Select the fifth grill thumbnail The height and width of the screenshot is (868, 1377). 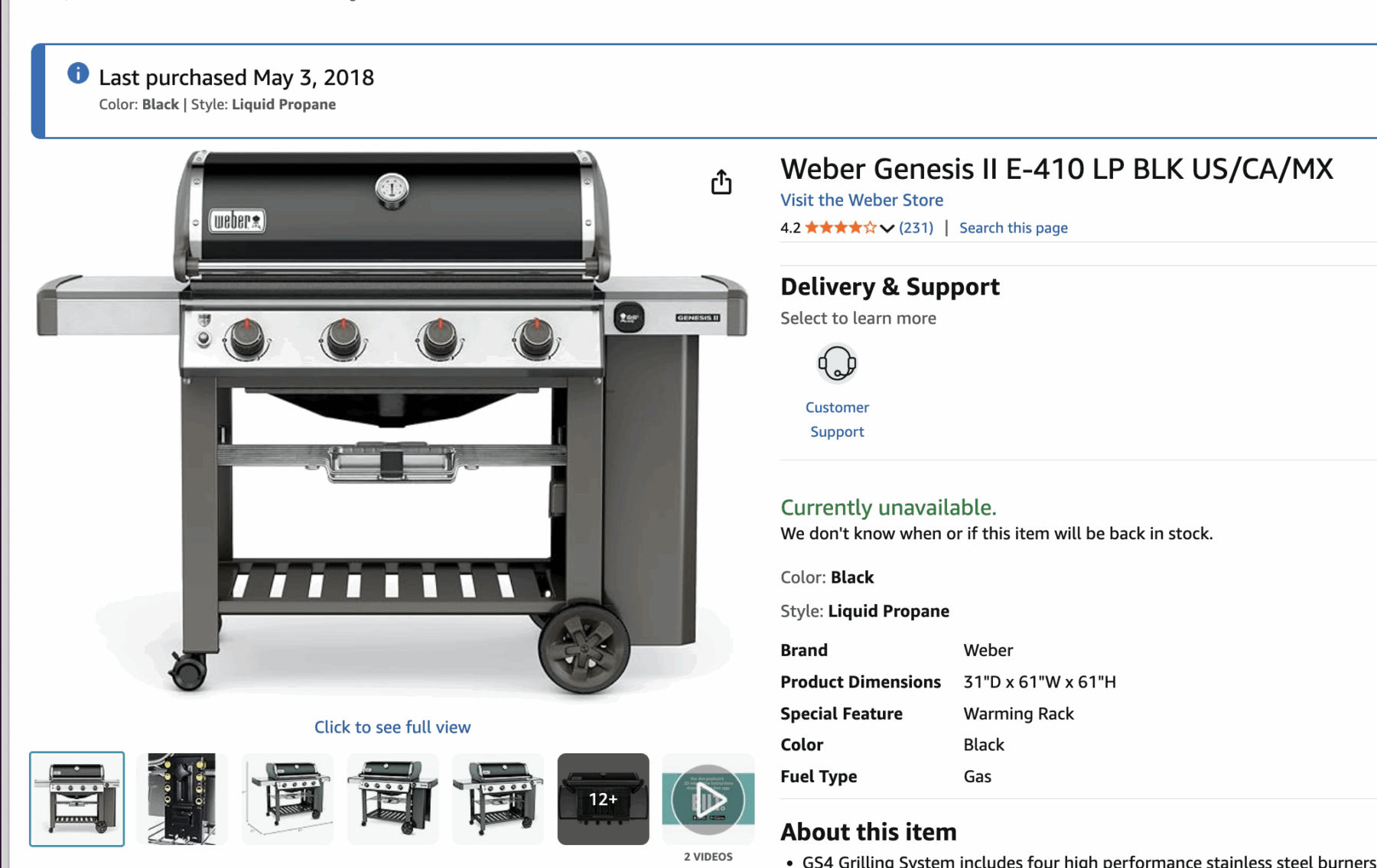point(498,799)
